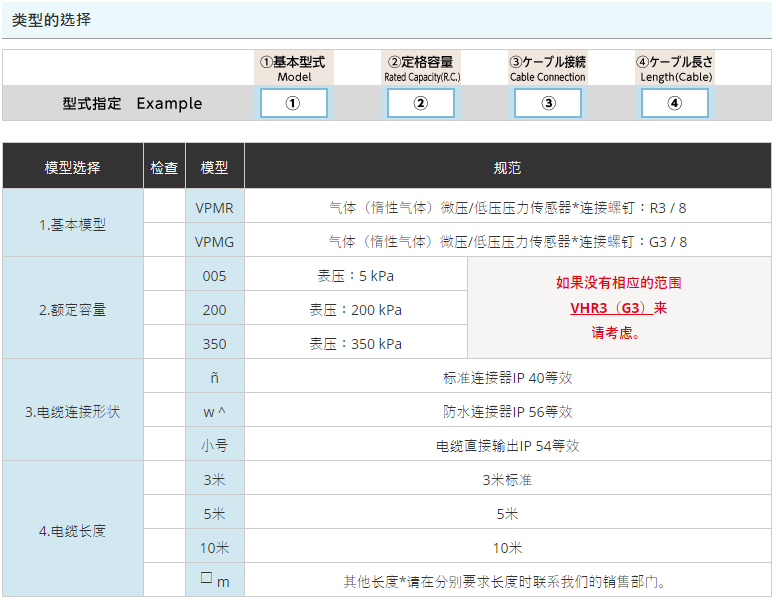Tick the check cell for 10米 cable
776x601 pixels.
pyautogui.click(x=164, y=547)
